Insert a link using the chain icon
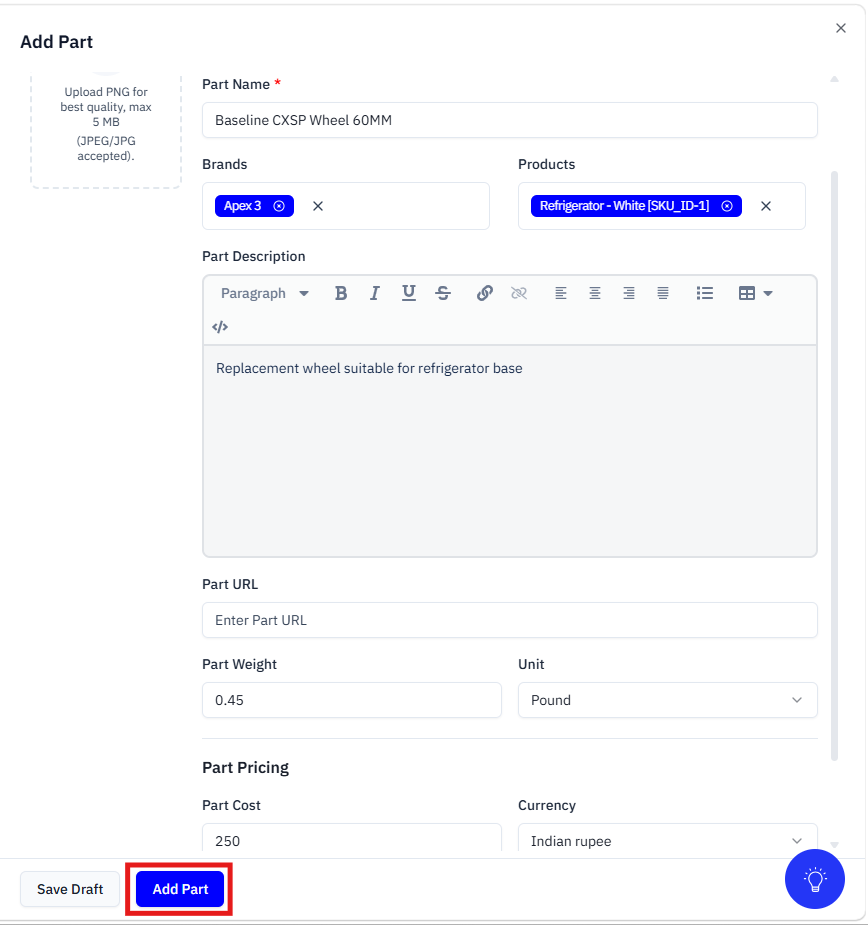 click(x=485, y=293)
